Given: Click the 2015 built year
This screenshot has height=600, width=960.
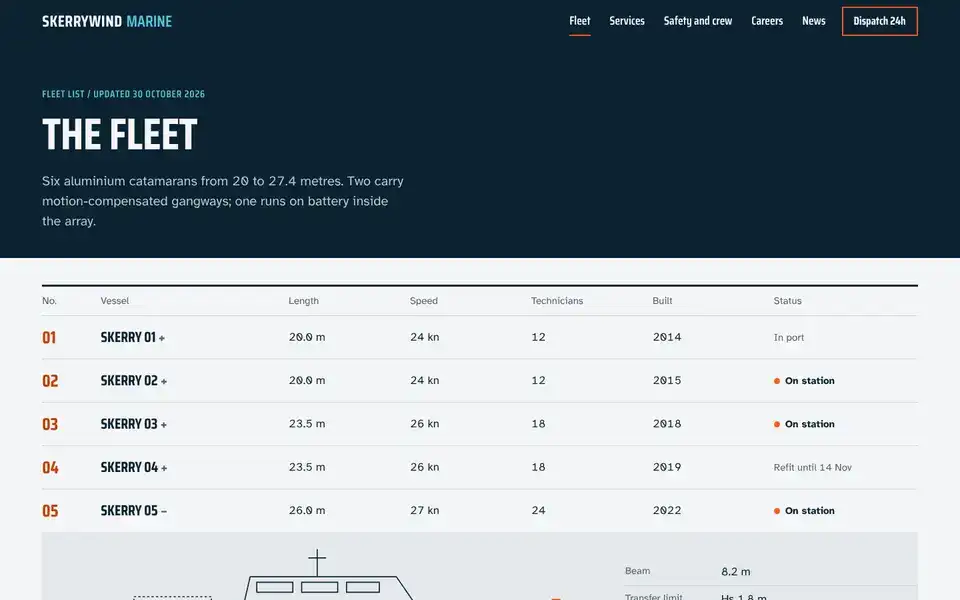Looking at the screenshot, I should click(667, 380).
